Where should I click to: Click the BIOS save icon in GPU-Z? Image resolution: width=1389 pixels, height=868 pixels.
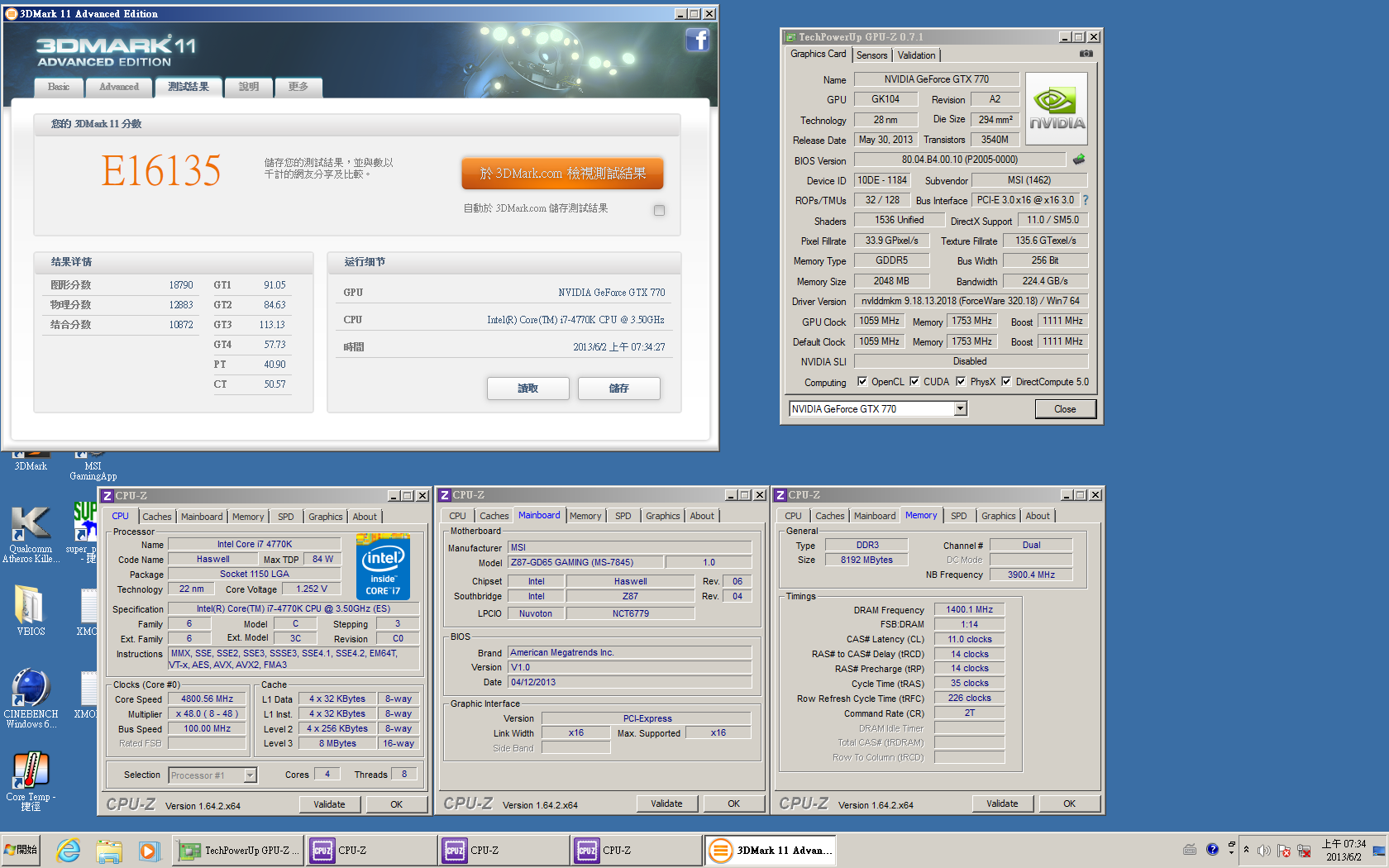[1079, 160]
